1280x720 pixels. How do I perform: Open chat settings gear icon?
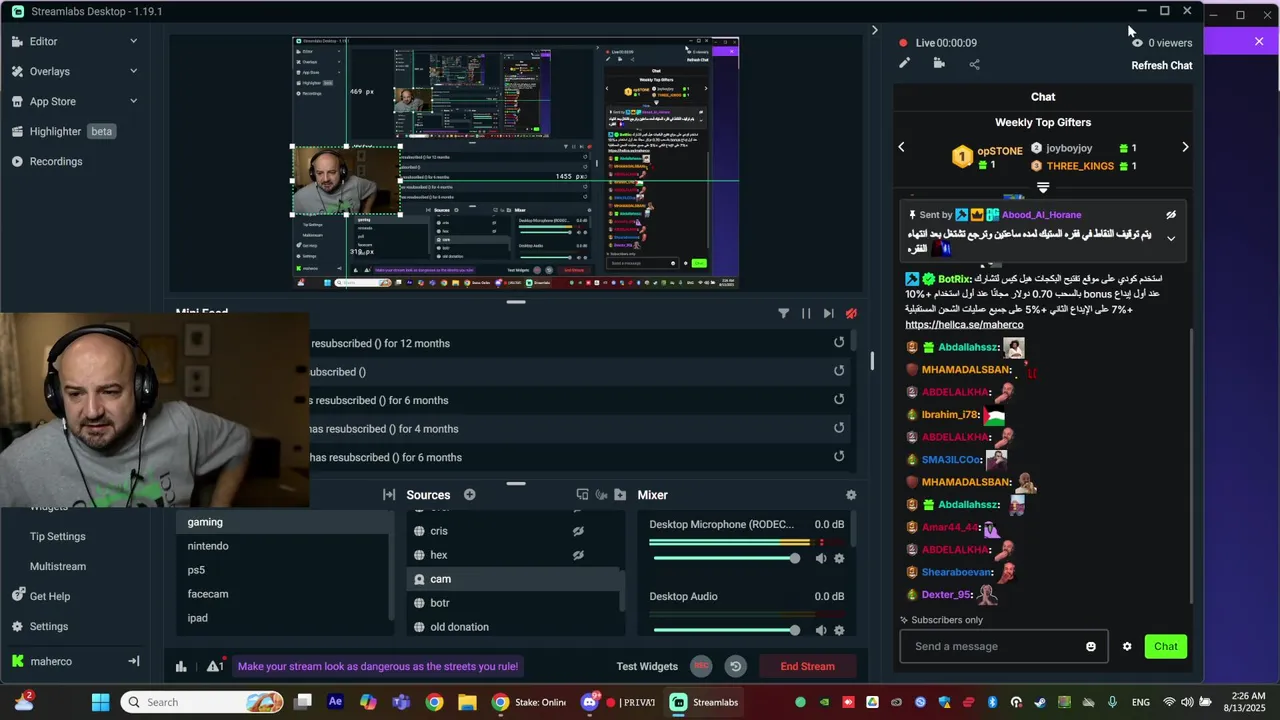pos(1127,646)
